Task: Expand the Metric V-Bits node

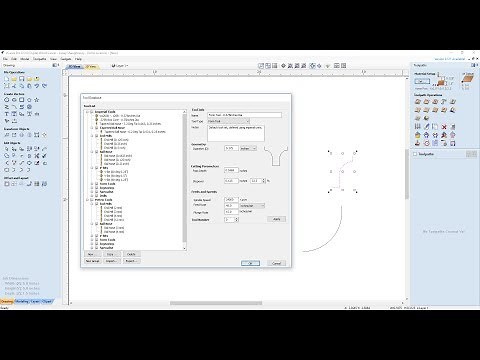Action: click(x=92, y=236)
